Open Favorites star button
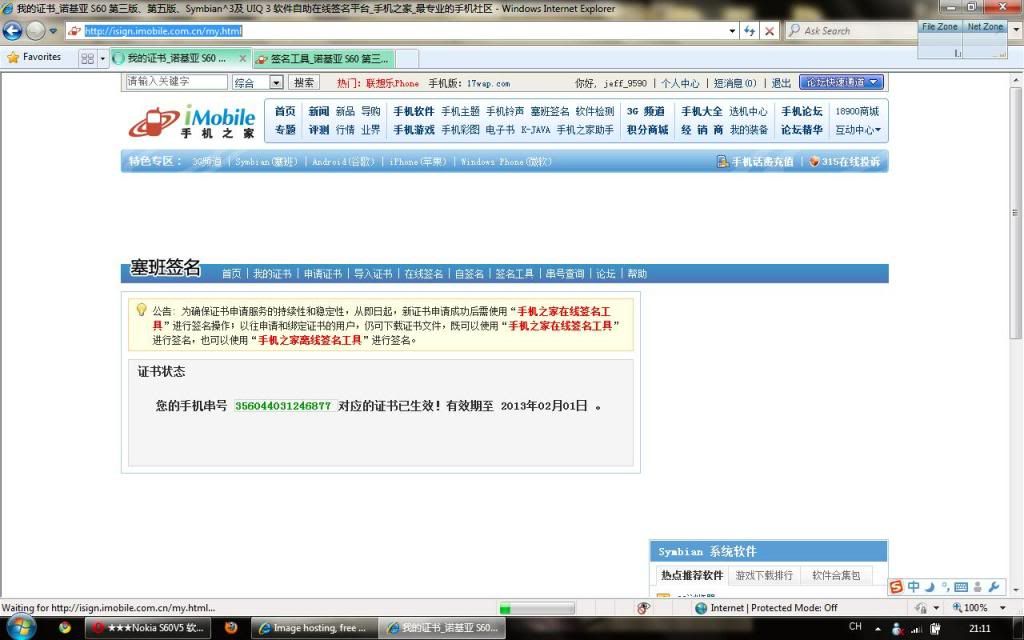This screenshot has width=1024, height=640. (34, 57)
